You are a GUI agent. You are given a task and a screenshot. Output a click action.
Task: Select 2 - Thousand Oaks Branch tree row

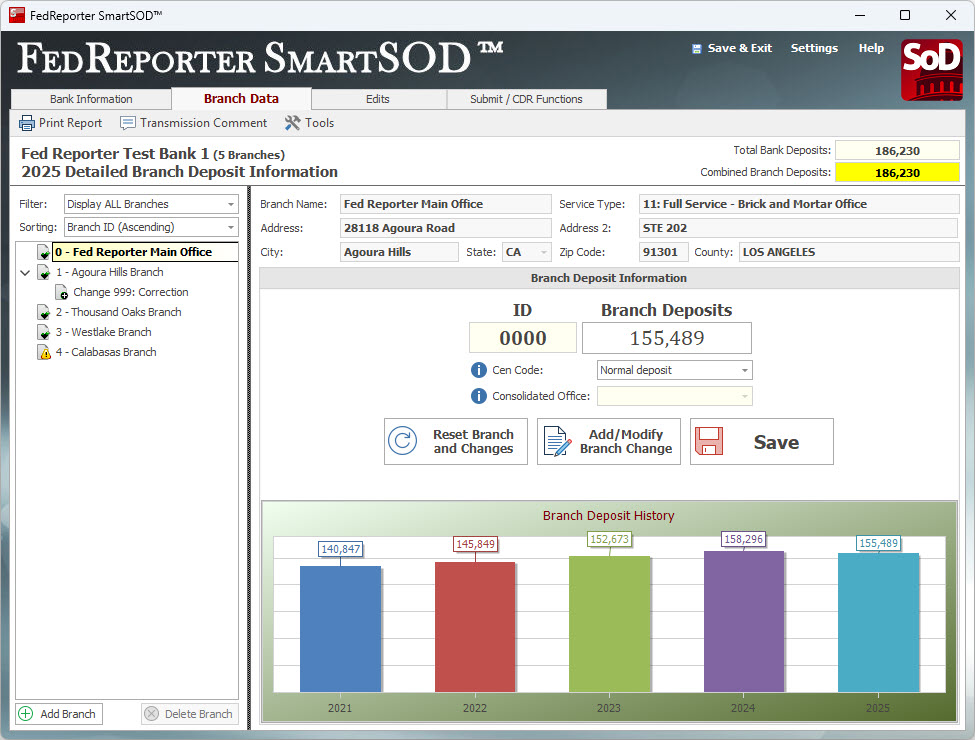coord(118,312)
